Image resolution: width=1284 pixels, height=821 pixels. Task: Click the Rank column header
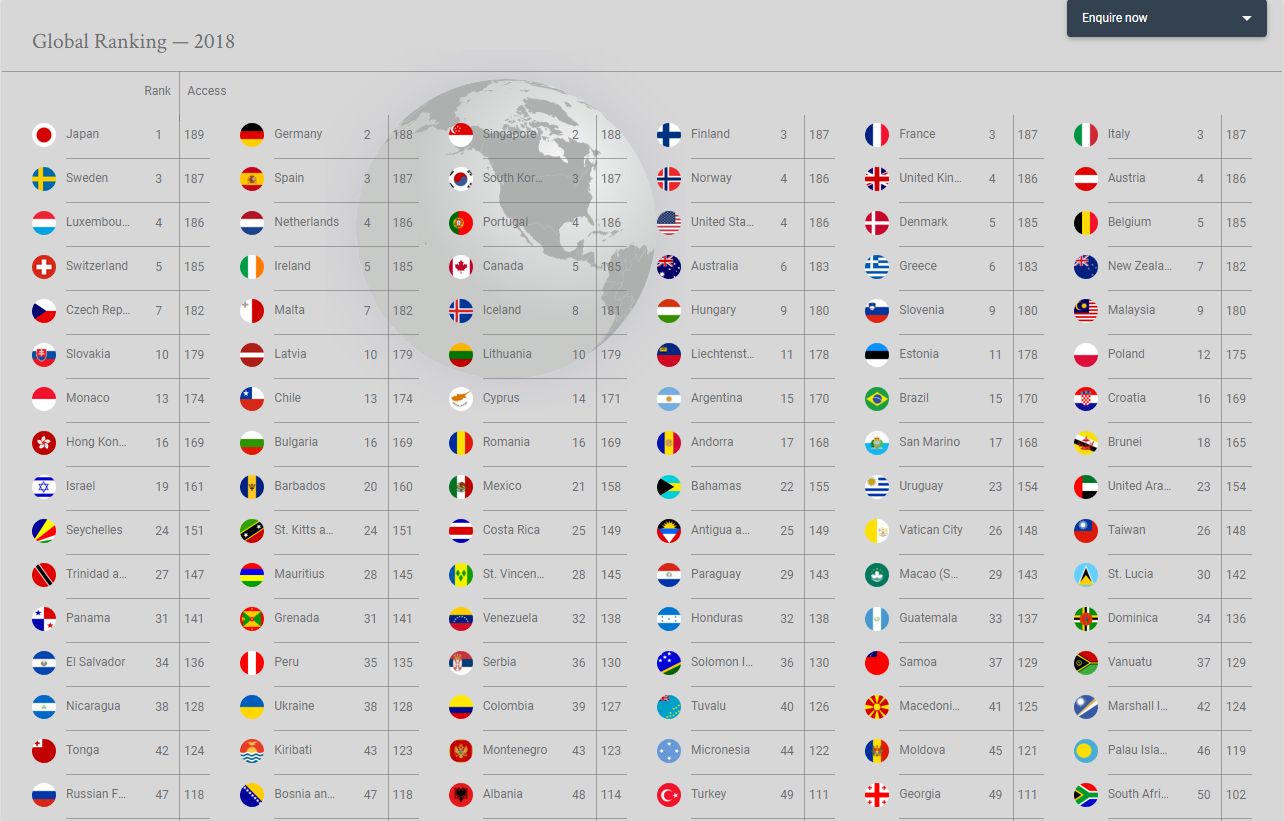coord(157,91)
